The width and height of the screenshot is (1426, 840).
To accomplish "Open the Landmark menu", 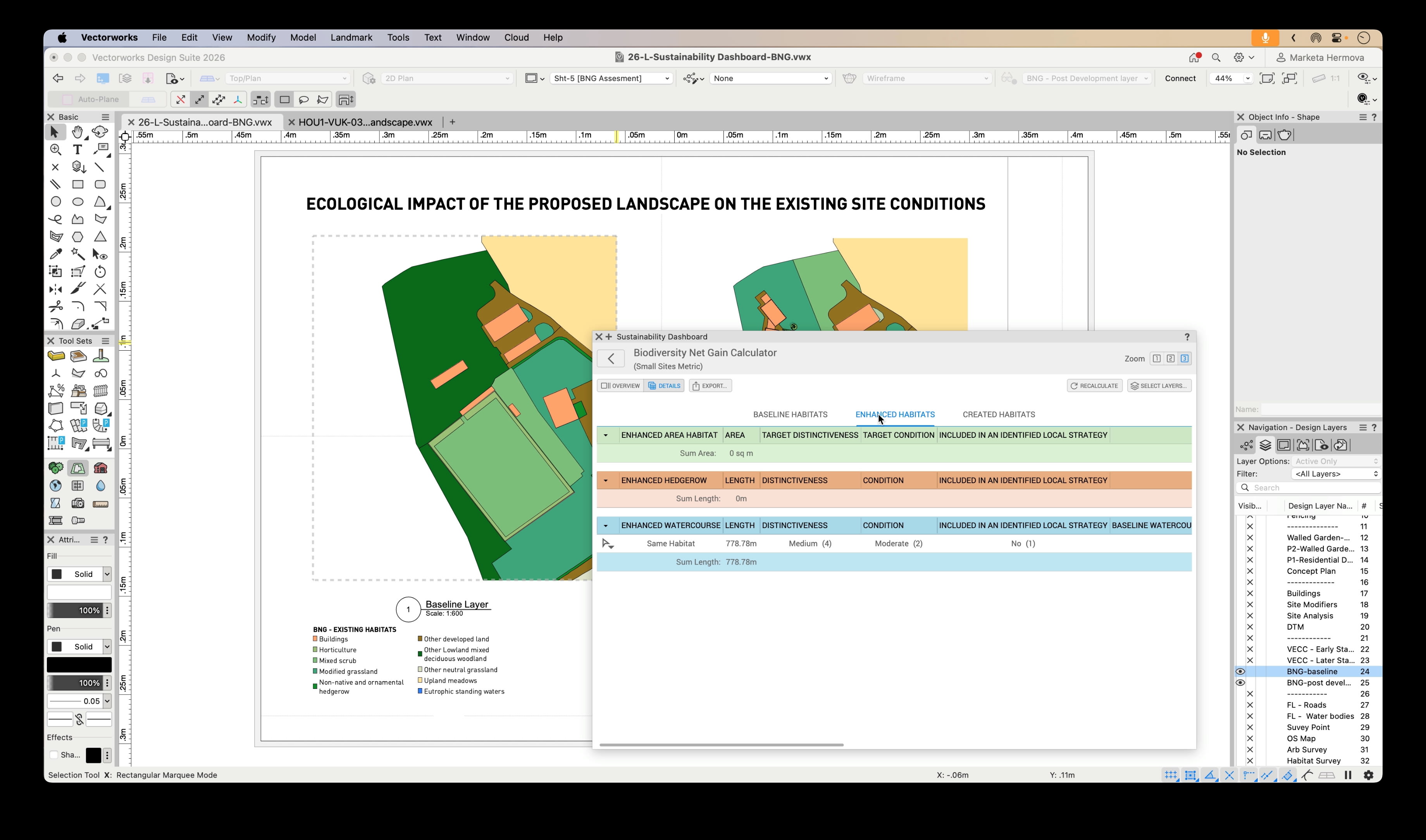I will (351, 37).
